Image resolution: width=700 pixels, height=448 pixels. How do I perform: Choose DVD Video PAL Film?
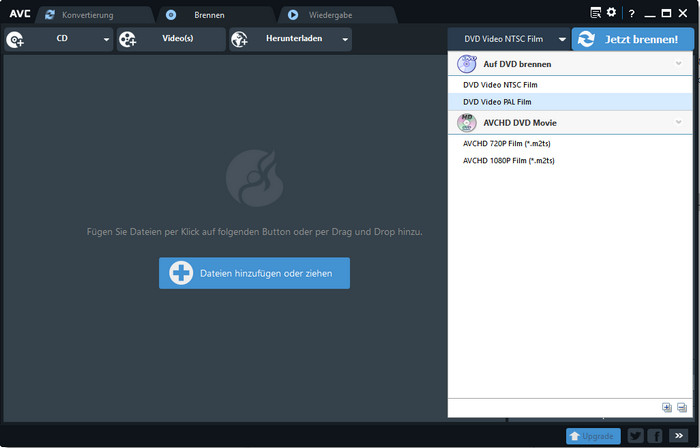tap(570, 102)
